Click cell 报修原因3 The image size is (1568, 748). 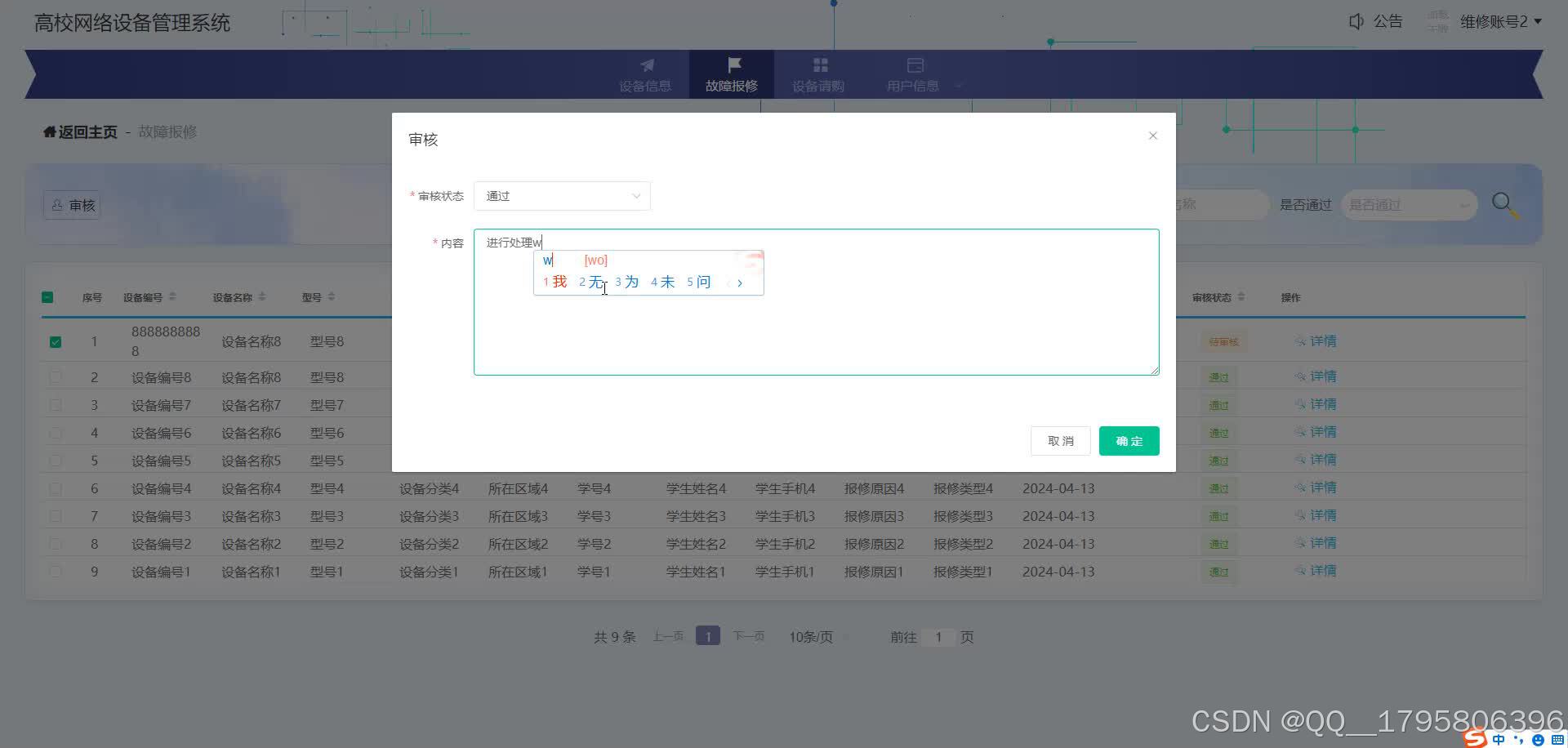(874, 516)
